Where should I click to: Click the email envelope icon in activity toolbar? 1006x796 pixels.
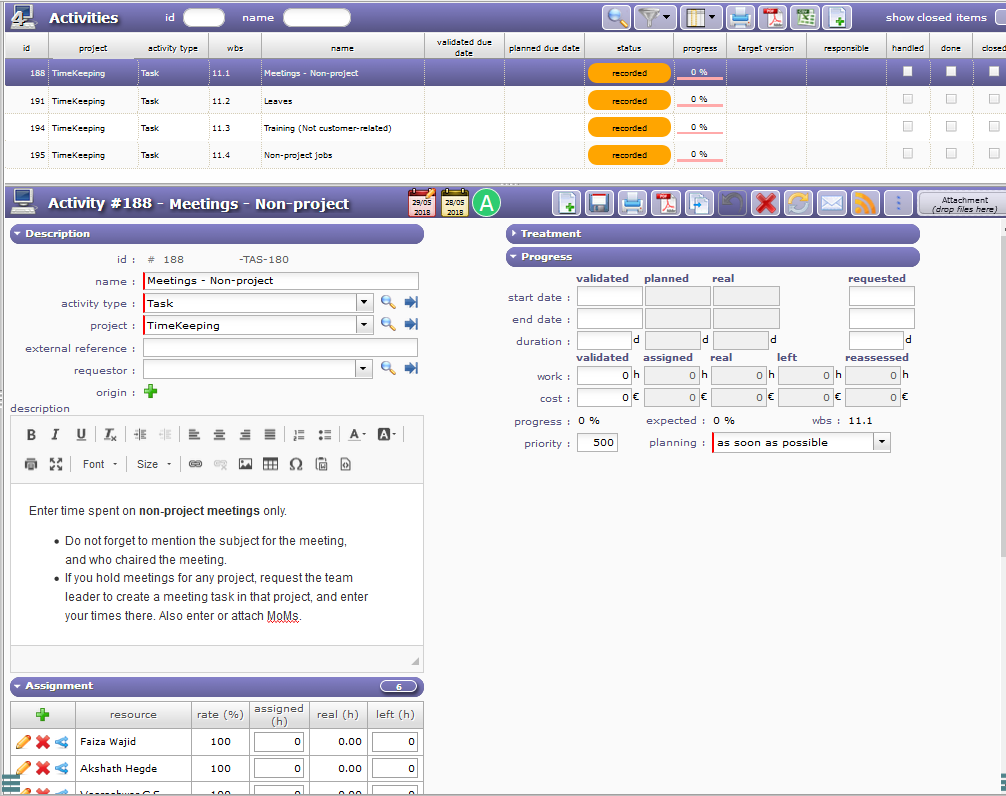(832, 203)
